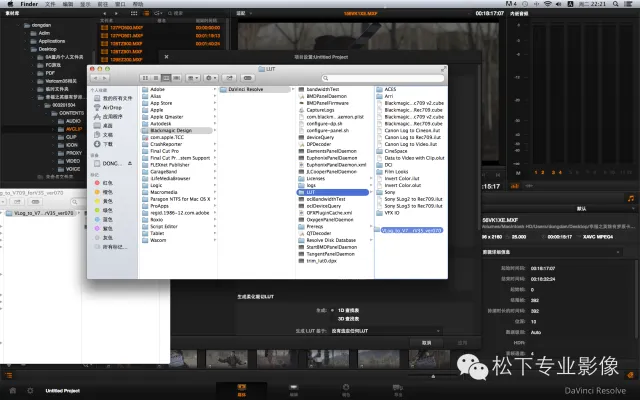Viewport: 640px width, 400px height.
Task: Click the Wi-Fi icon in the menu bar
Action: [547, 4]
